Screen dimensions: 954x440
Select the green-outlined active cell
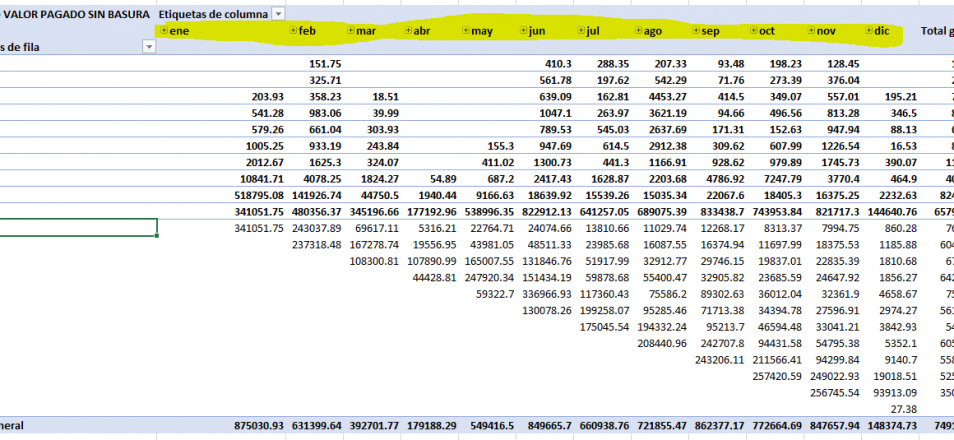[x=78, y=227]
